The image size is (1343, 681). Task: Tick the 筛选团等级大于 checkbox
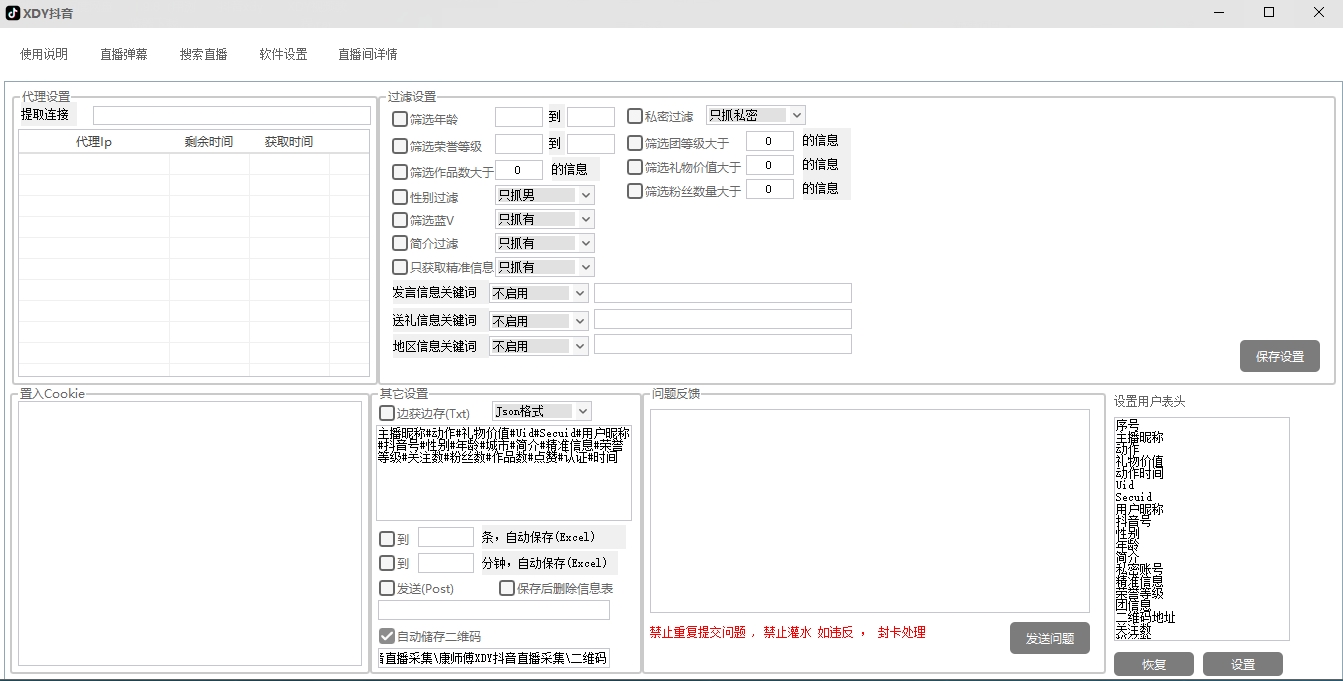[635, 143]
